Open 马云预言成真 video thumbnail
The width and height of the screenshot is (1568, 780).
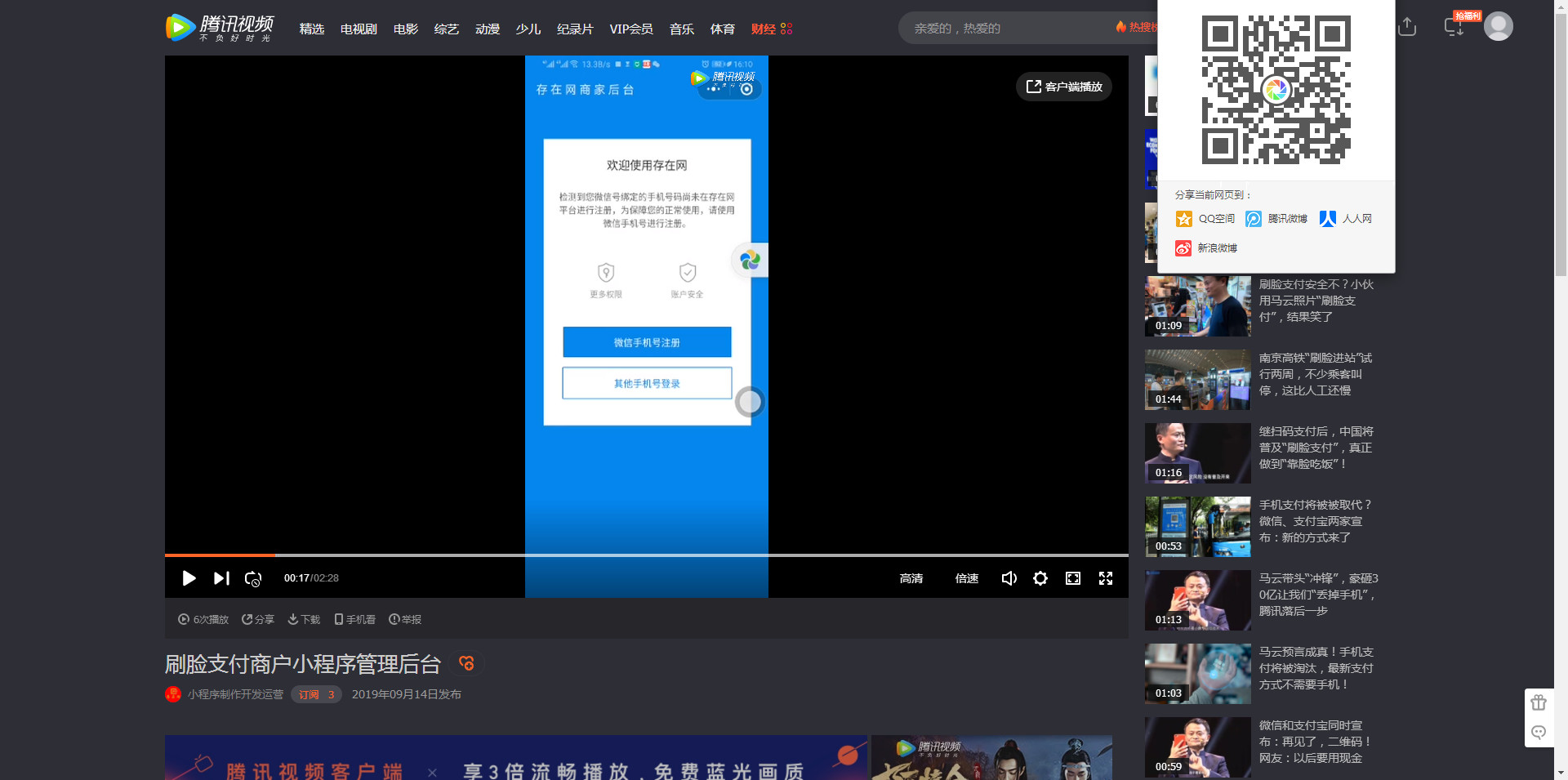[1198, 674]
